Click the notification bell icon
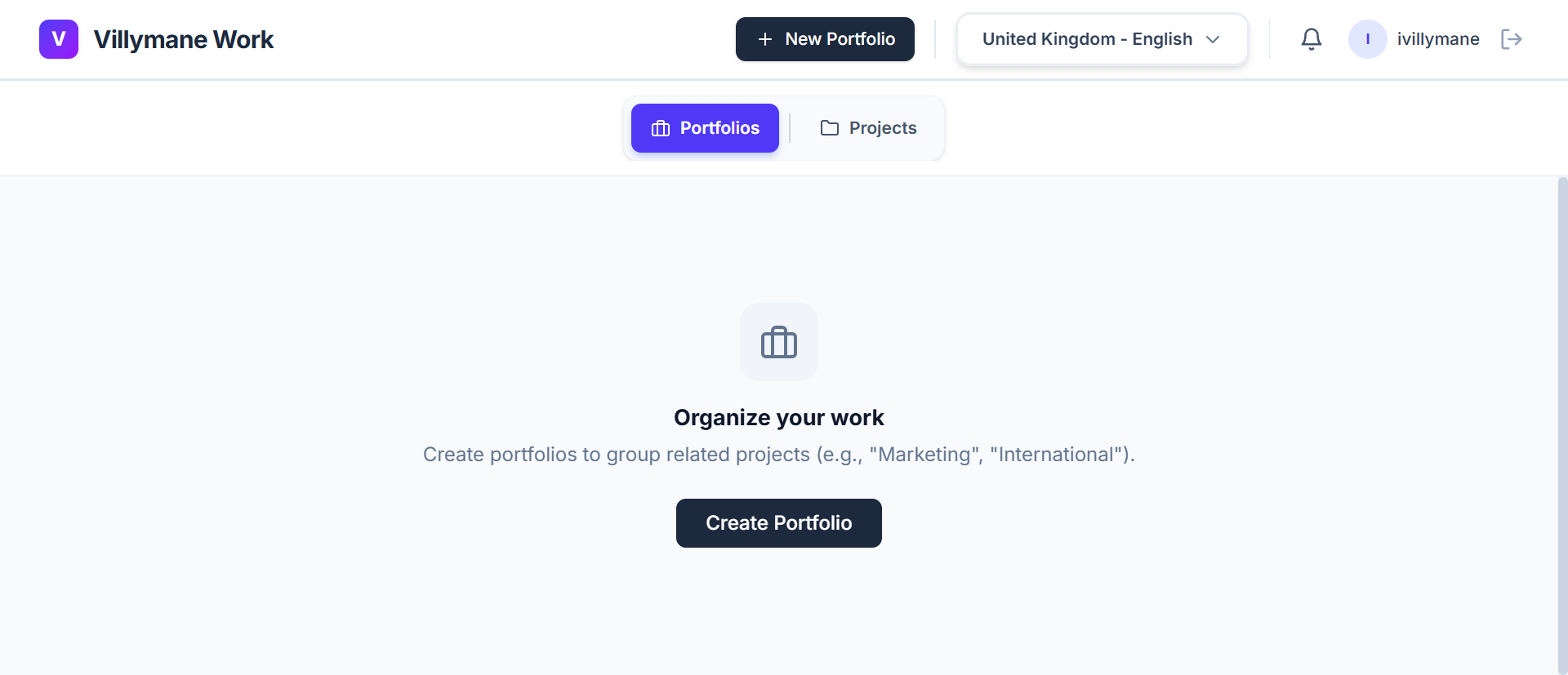The width and height of the screenshot is (1568, 675). click(x=1312, y=38)
